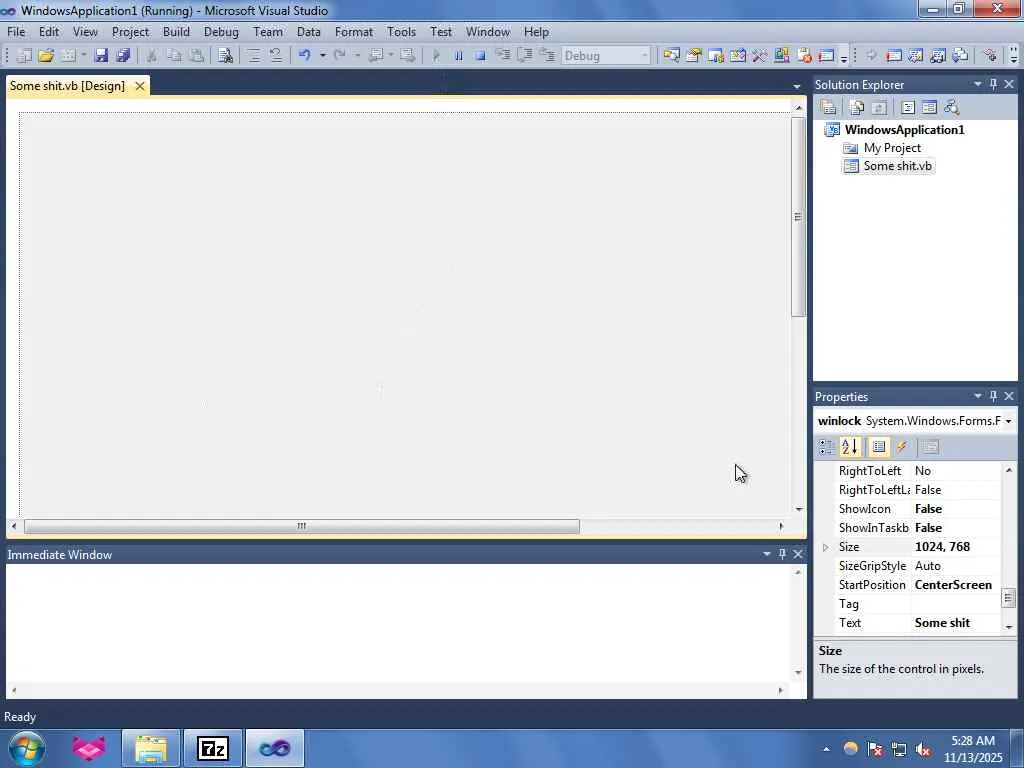Open Properties panel window position dropdown

pos(978,396)
